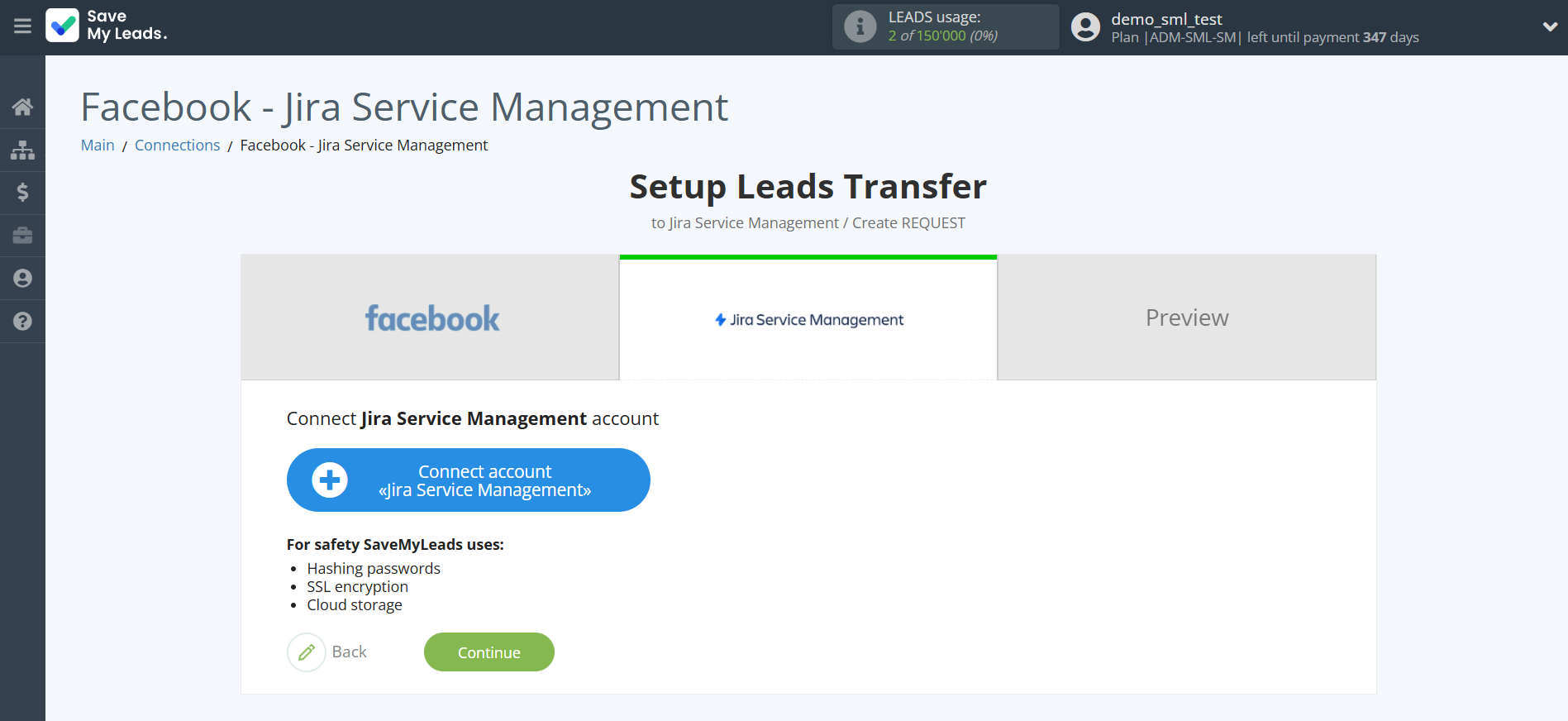Open the hamburger menu icon
Viewport: 1568px width, 721px height.
(x=22, y=26)
